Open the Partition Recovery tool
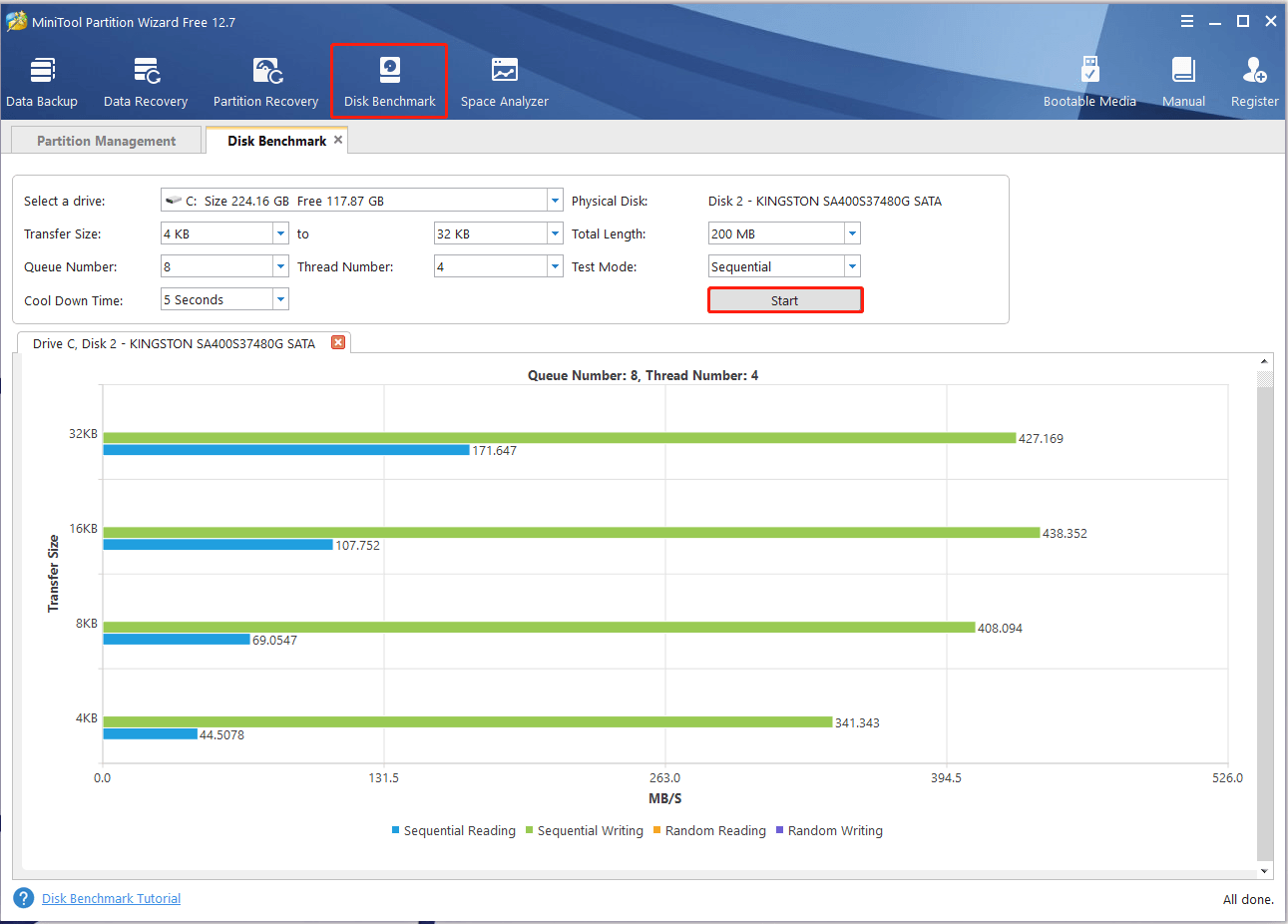1288x924 pixels. tap(265, 82)
